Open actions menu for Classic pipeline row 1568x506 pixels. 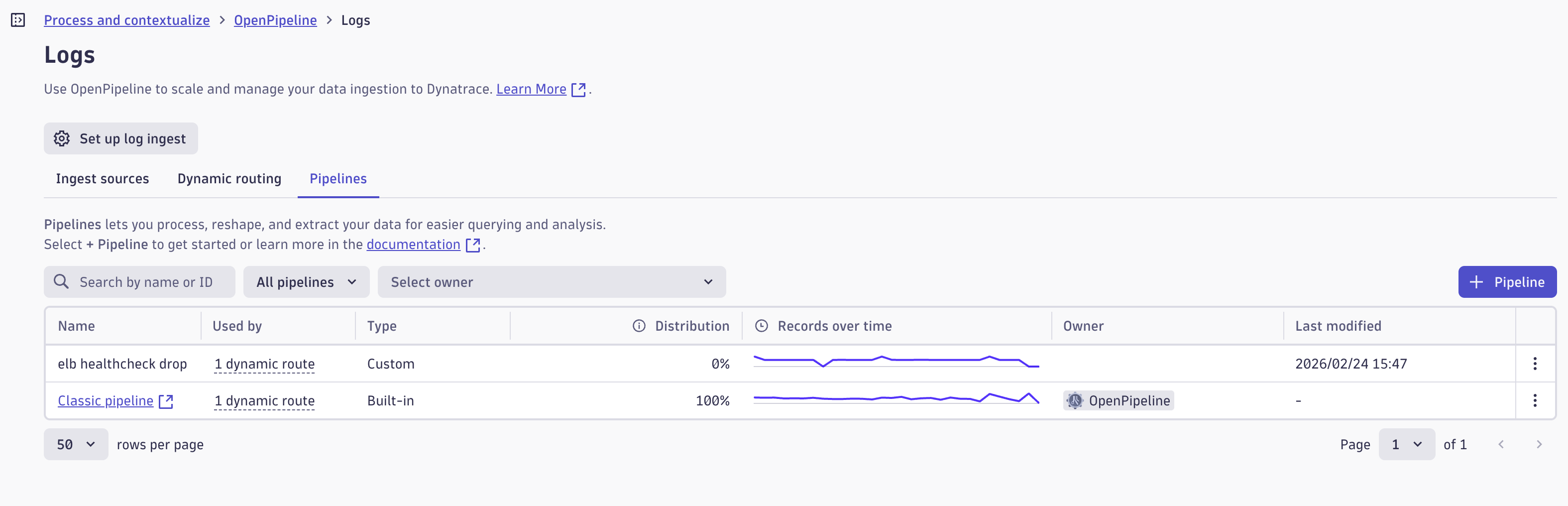[1535, 400]
